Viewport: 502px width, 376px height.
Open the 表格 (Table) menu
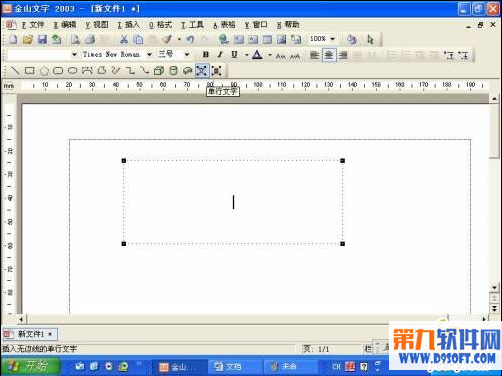click(224, 25)
